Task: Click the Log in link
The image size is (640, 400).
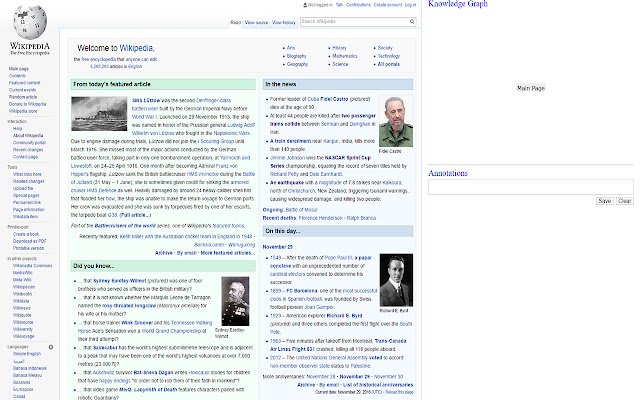Action: 410,5
